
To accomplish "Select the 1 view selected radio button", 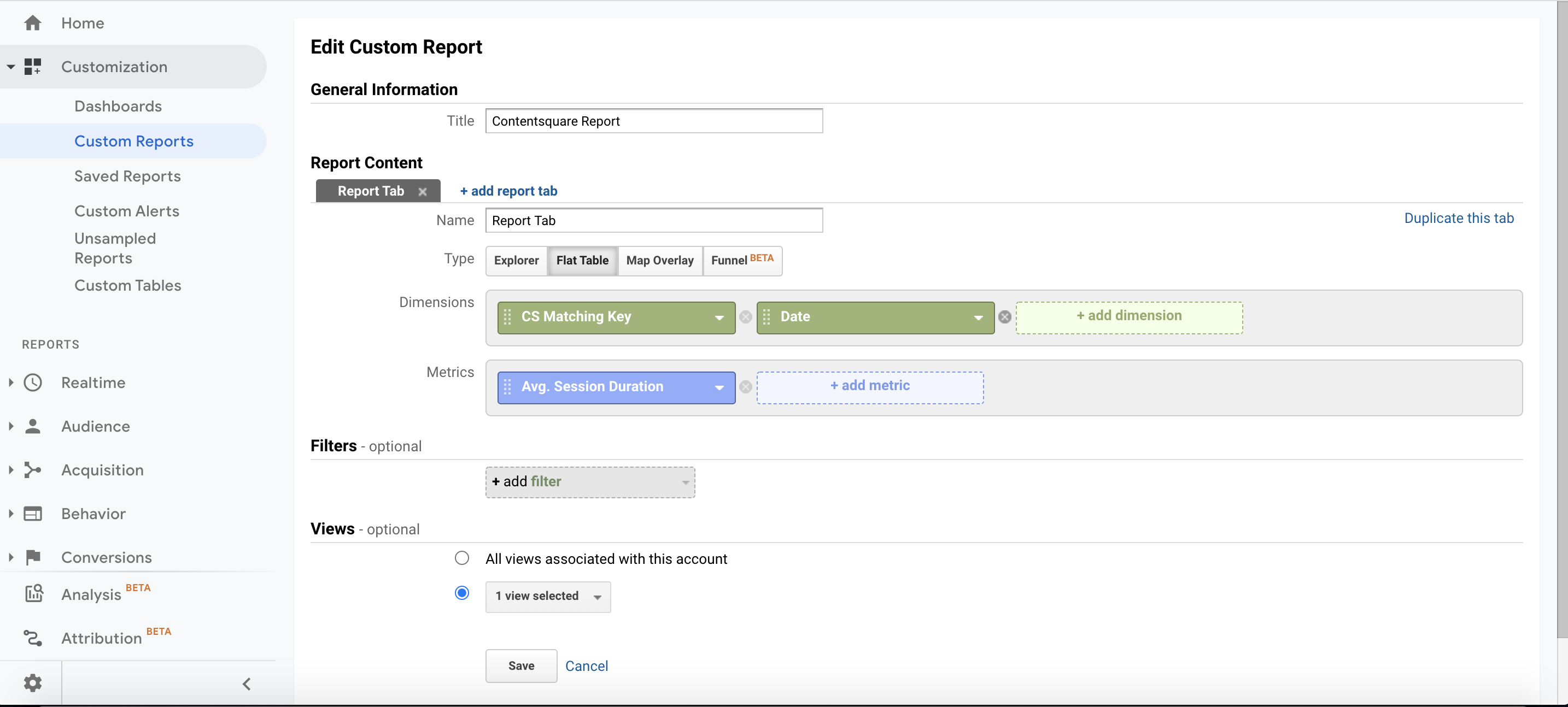I will [x=462, y=593].
